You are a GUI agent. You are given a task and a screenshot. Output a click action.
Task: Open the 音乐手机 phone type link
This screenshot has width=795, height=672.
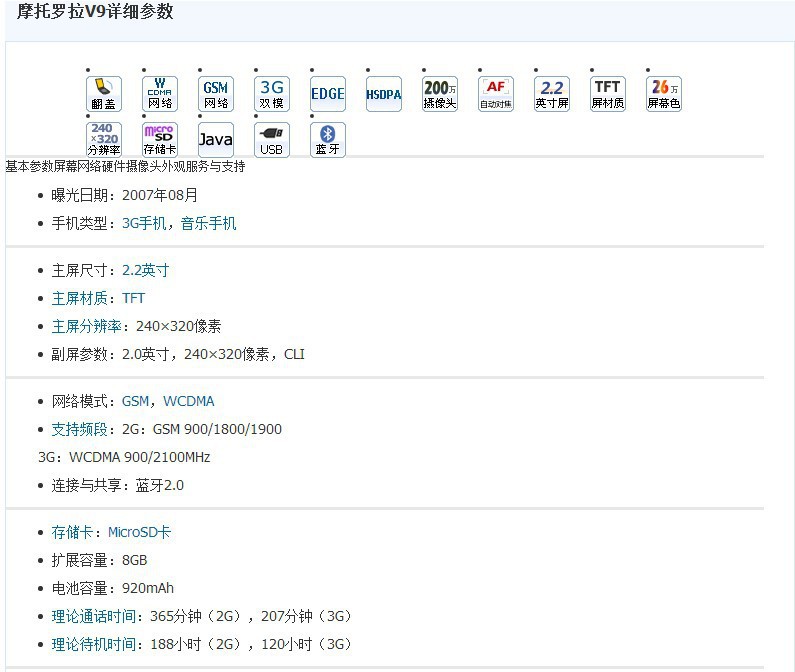click(x=208, y=223)
